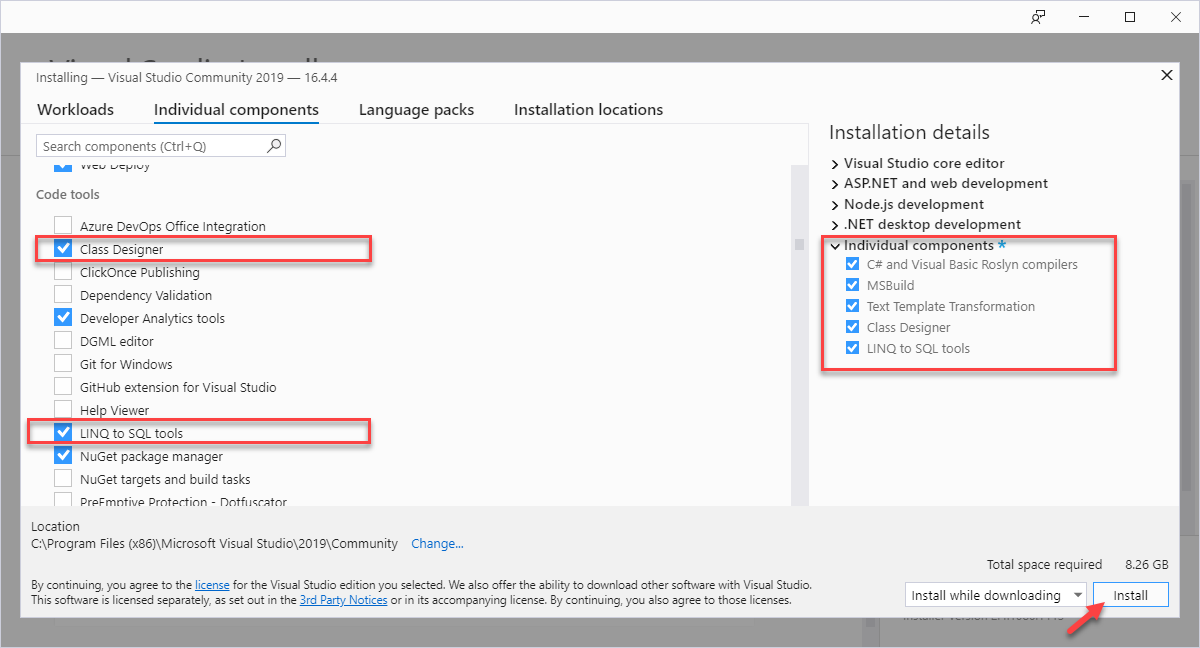
Task: Uncheck C# and Visual Basic Roslyn compilers
Action: [x=852, y=264]
